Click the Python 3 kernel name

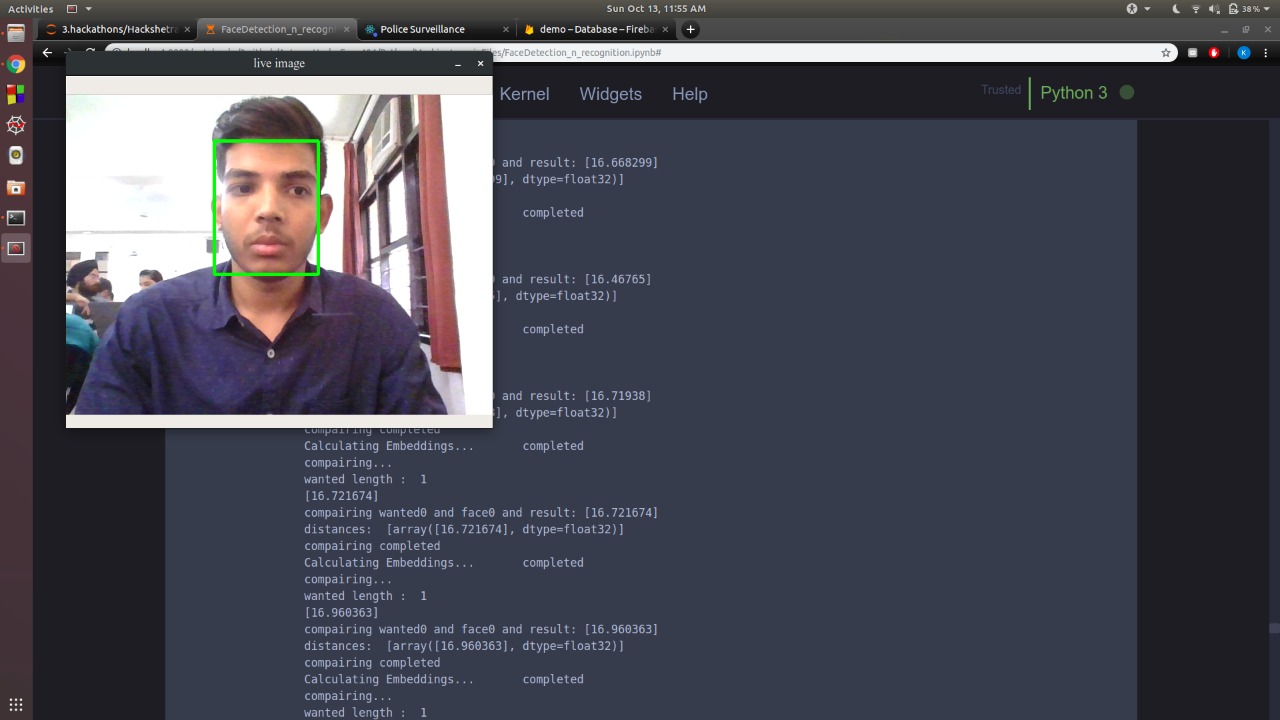tap(1074, 93)
